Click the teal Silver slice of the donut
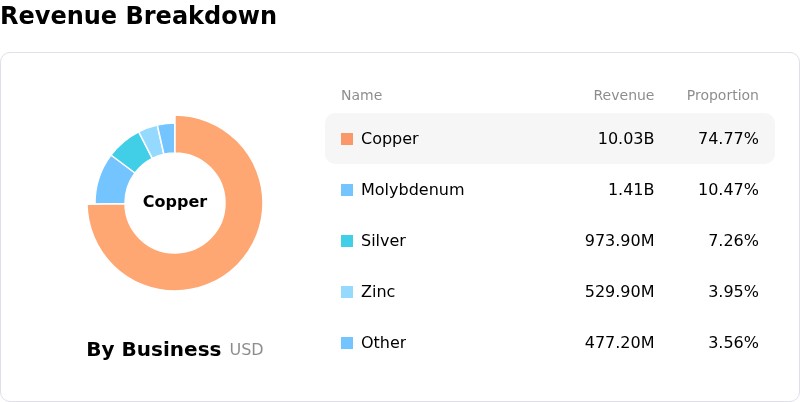 [132, 150]
